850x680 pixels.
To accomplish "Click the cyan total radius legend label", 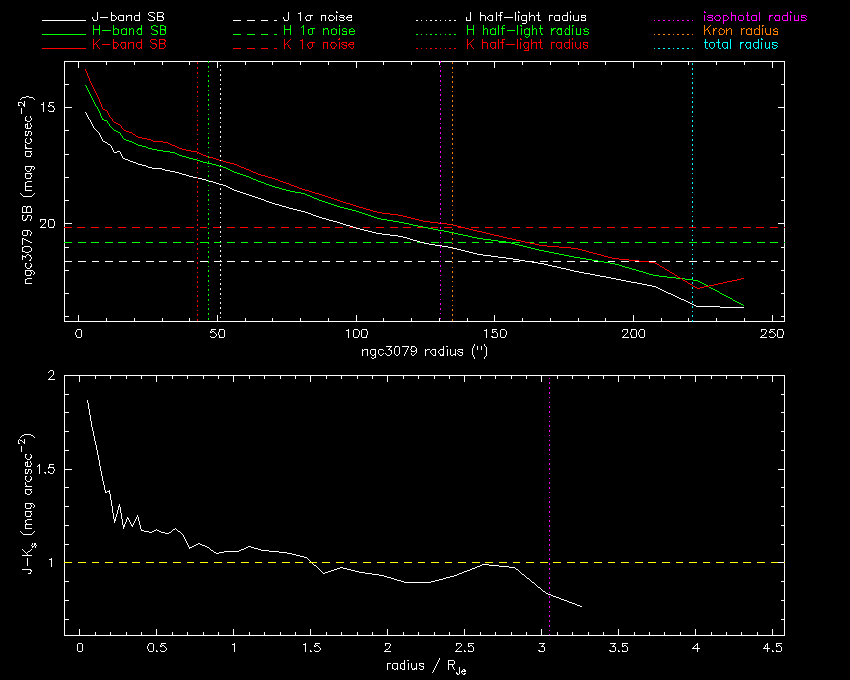I will (740, 45).
